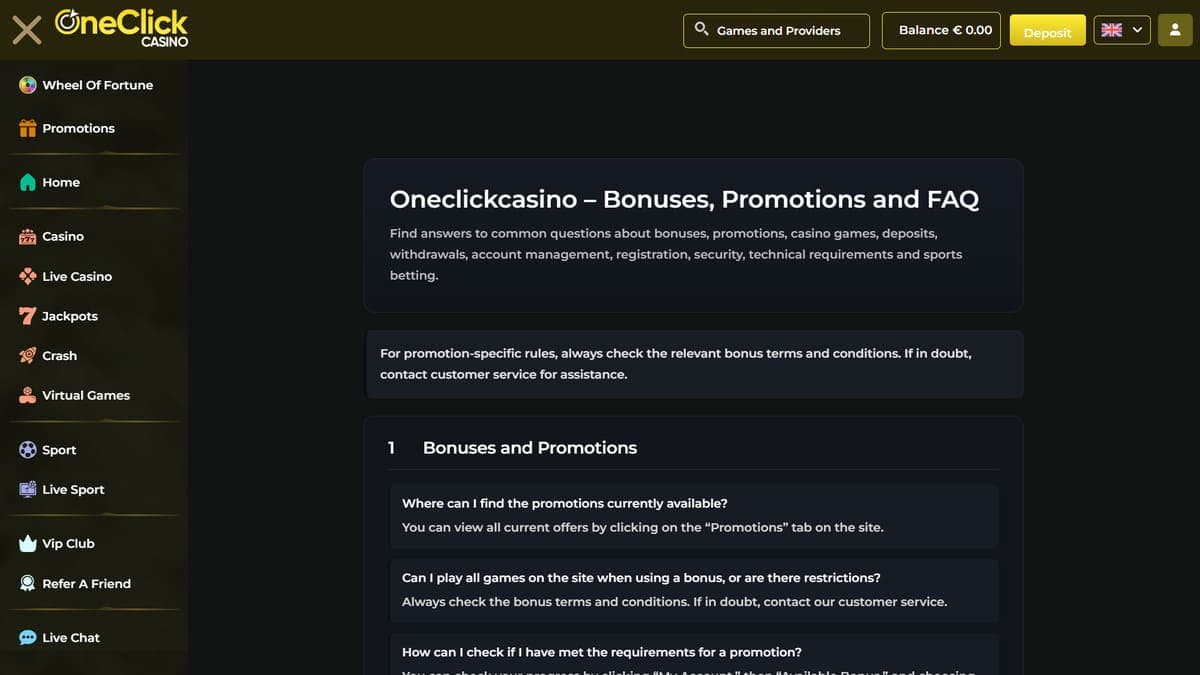Click the Promotions gift icon
The image size is (1200, 675).
coord(28,128)
